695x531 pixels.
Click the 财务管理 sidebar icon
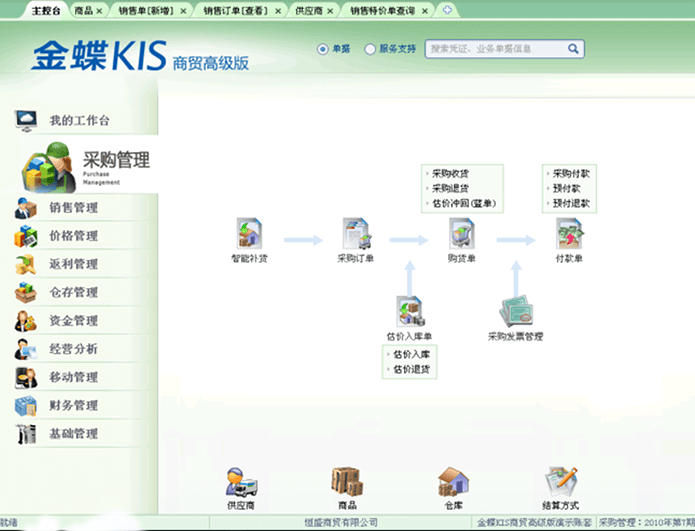point(25,406)
